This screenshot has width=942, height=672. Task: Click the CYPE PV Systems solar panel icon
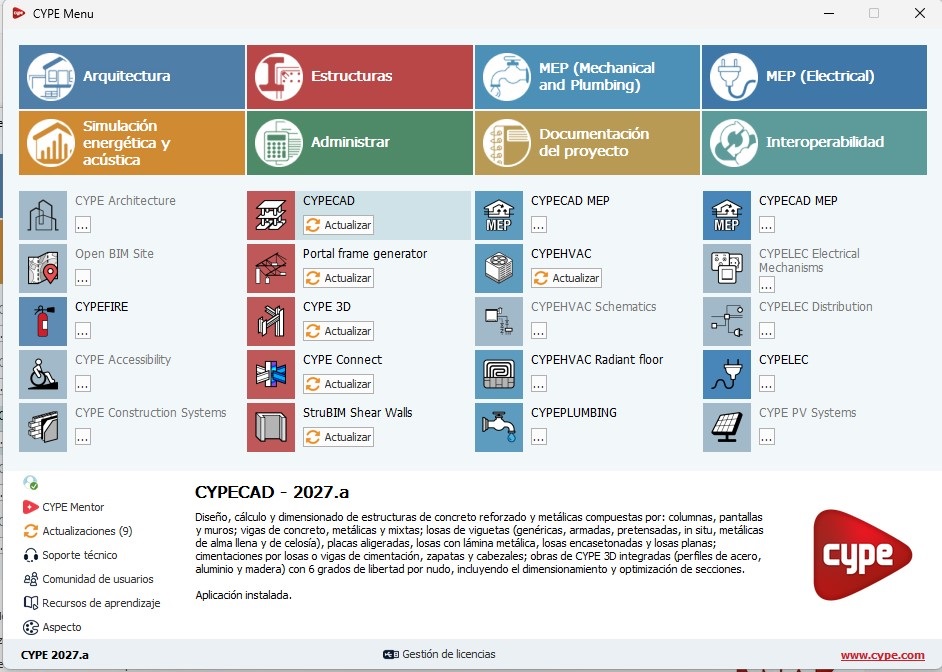click(x=727, y=427)
